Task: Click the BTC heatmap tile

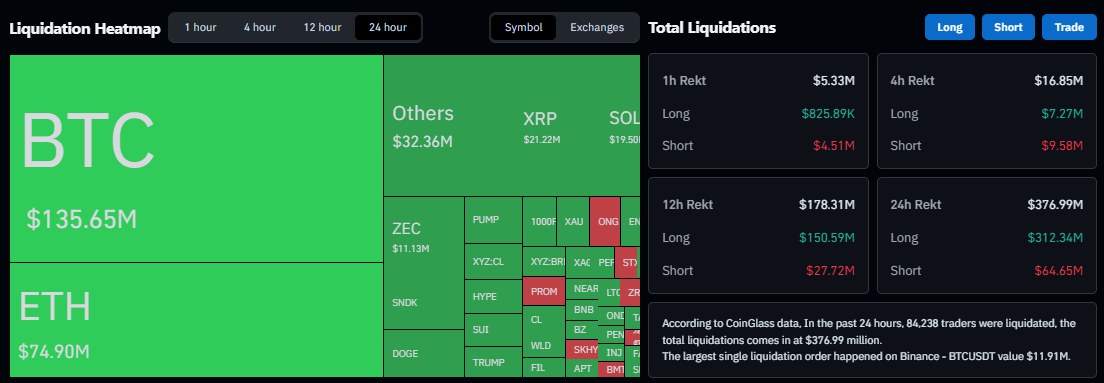Action: point(196,158)
